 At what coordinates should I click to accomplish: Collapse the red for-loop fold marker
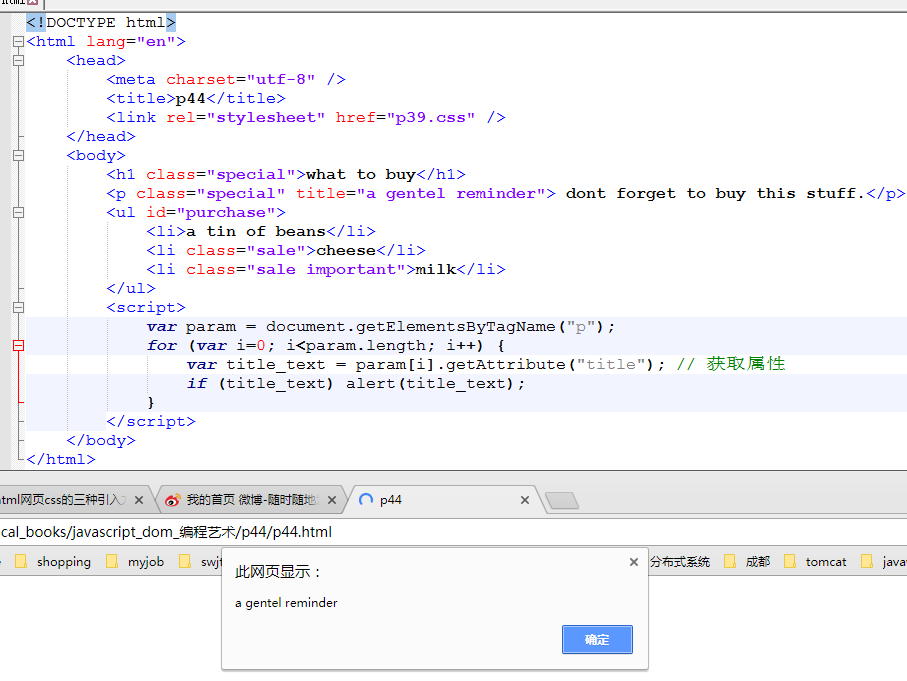coord(18,346)
